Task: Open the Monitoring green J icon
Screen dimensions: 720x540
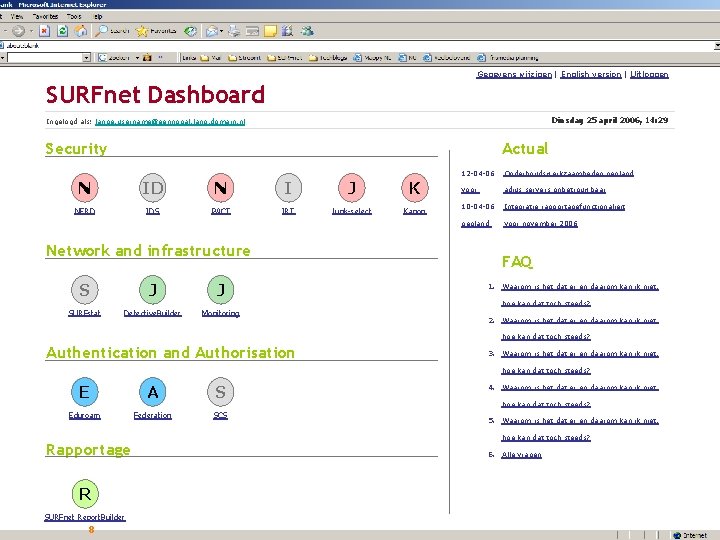Action: pos(220,290)
